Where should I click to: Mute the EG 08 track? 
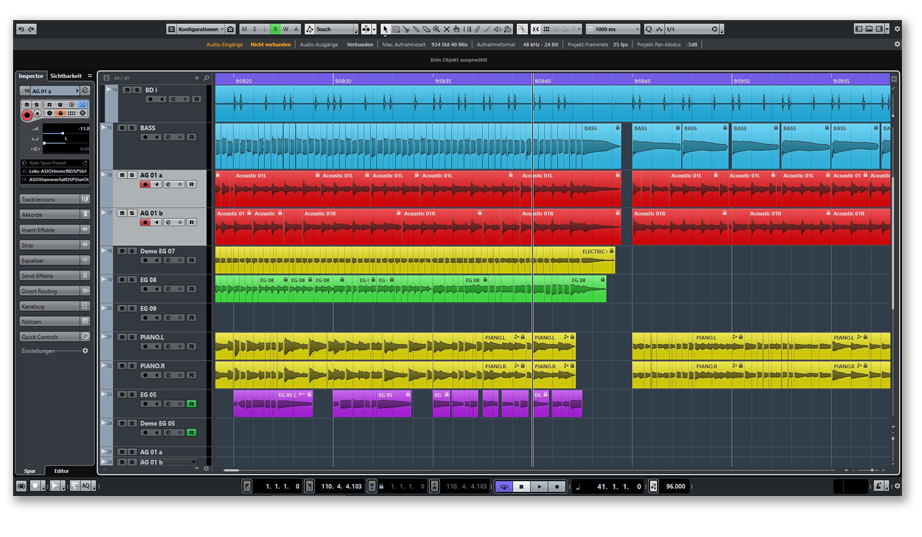click(x=122, y=280)
